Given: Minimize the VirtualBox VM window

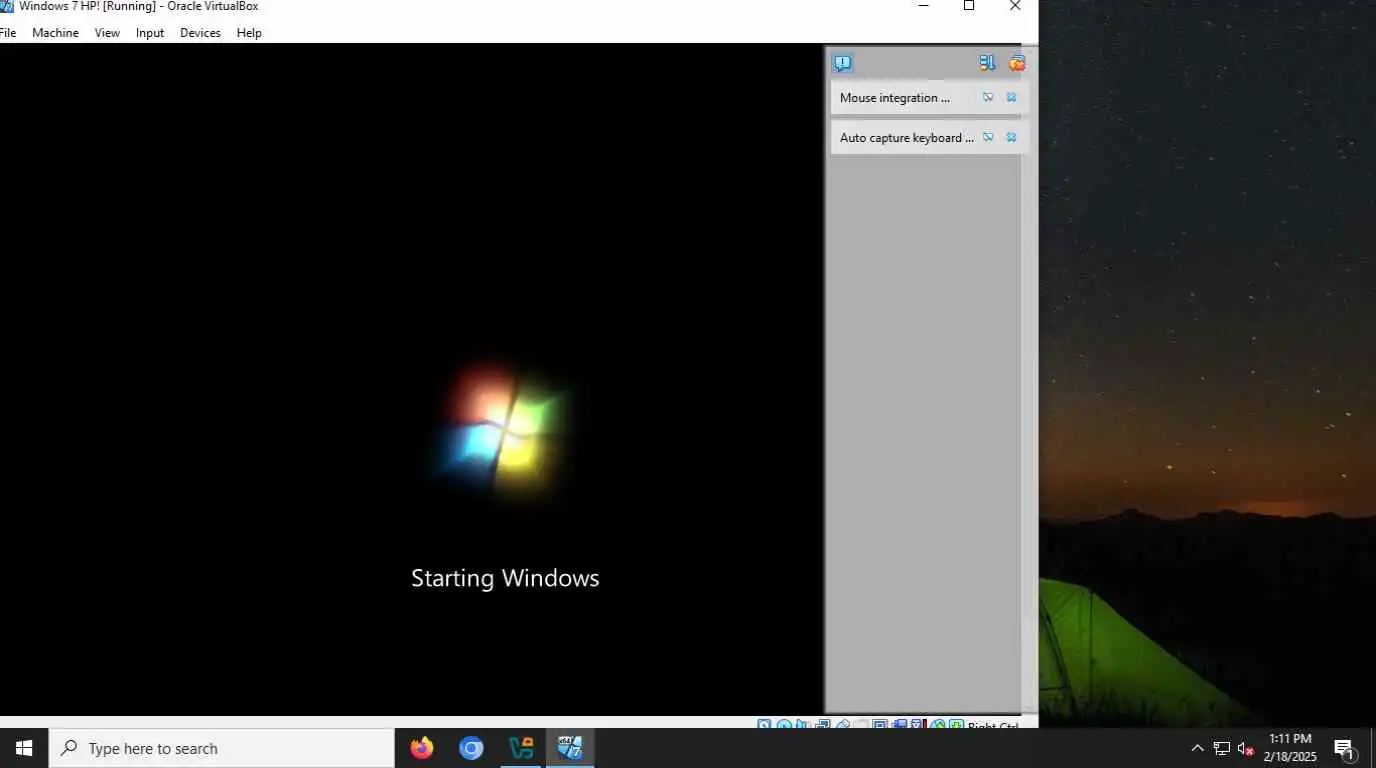Looking at the screenshot, I should pyautogui.click(x=923, y=6).
